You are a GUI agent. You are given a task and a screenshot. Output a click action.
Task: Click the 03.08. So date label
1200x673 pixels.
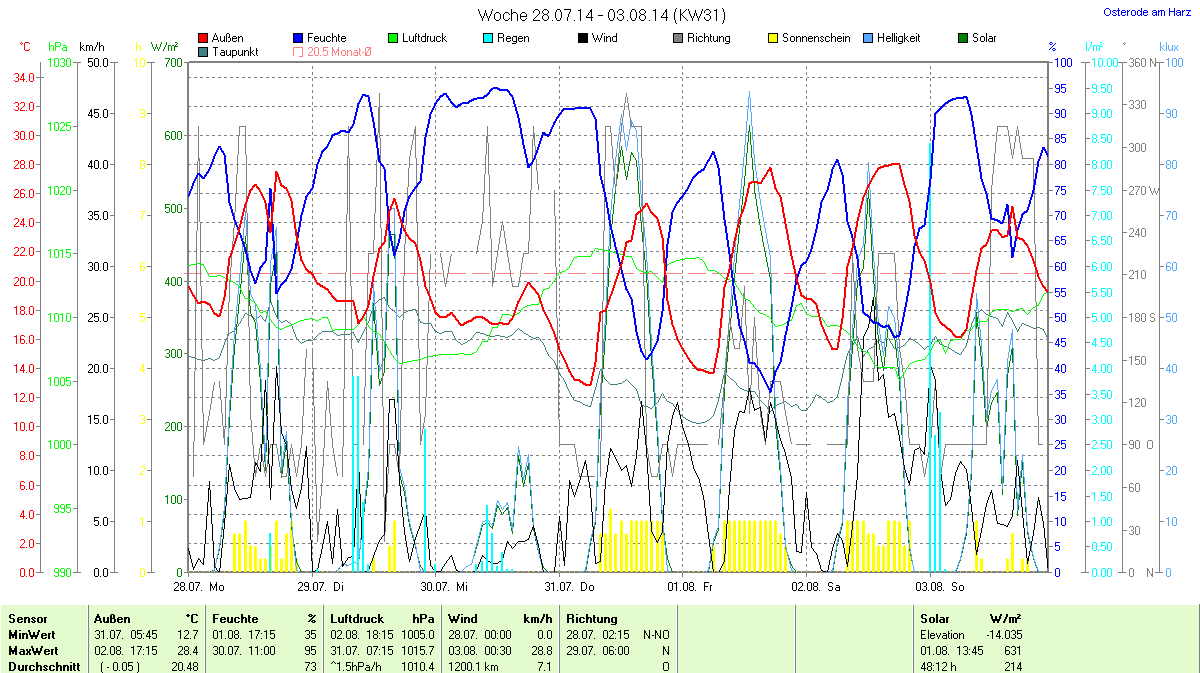pos(942,587)
